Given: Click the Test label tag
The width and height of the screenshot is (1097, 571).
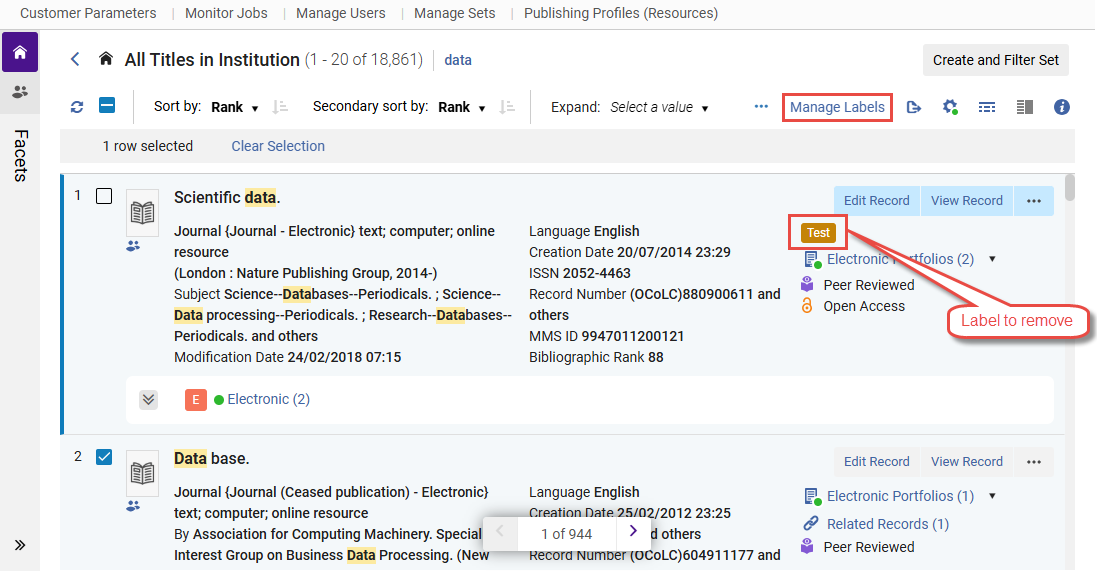Looking at the screenshot, I should (x=818, y=233).
